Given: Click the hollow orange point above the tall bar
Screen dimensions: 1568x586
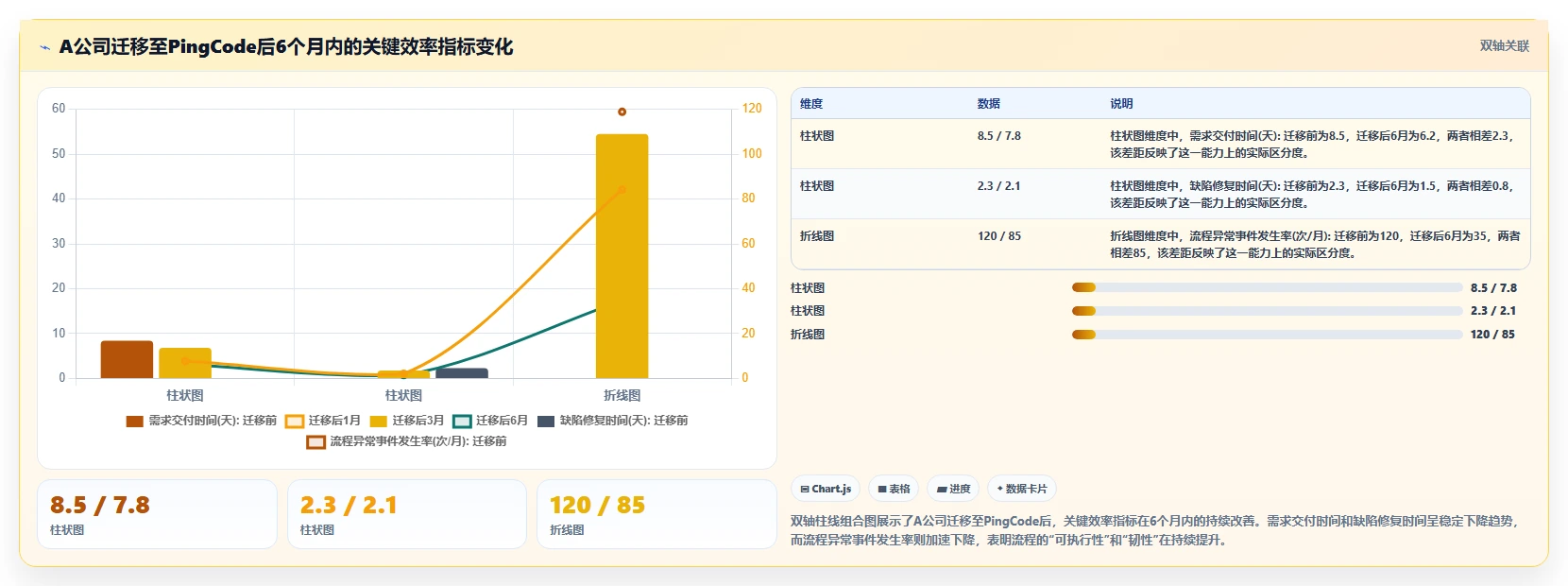Looking at the screenshot, I should [x=622, y=112].
